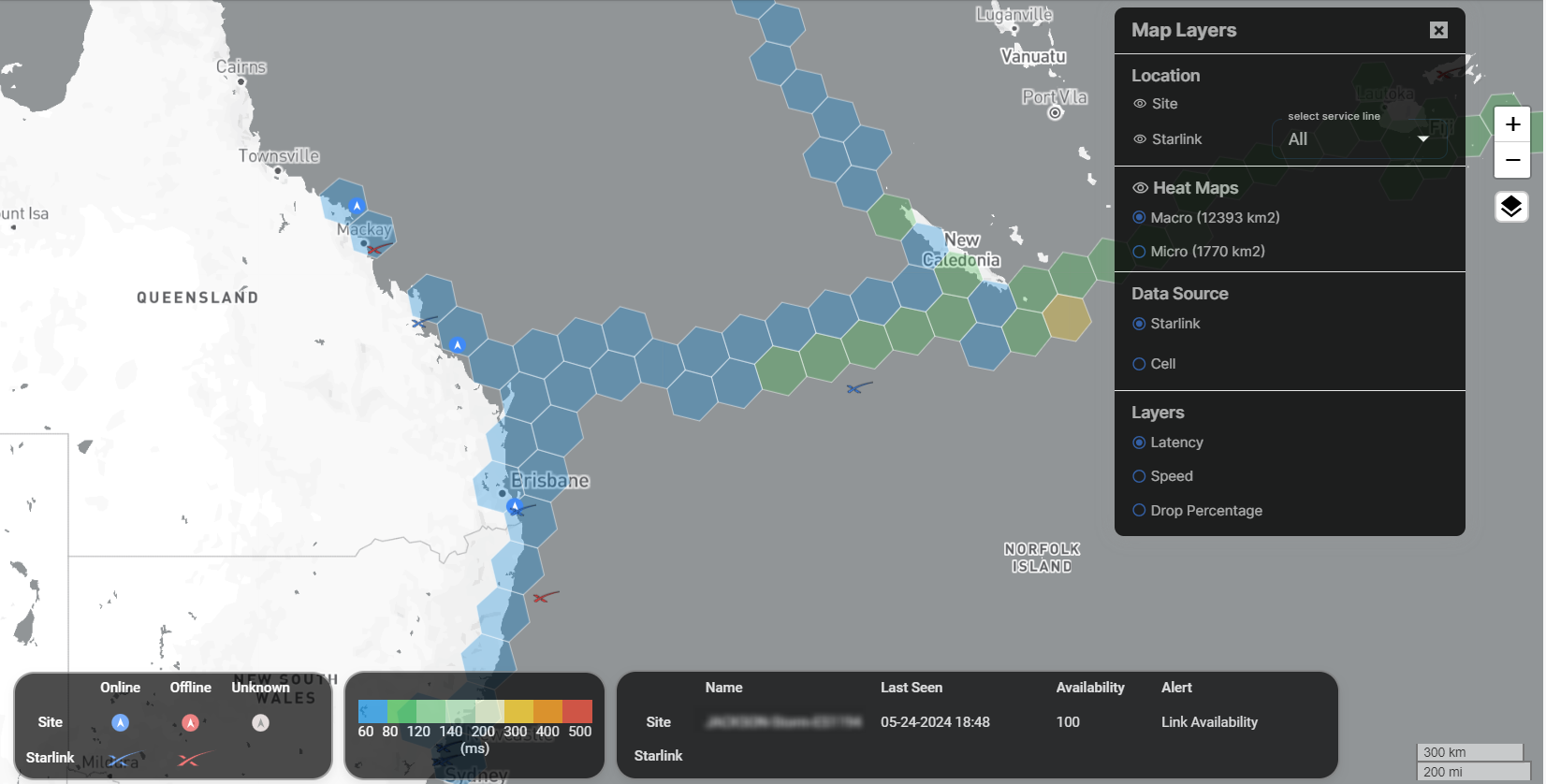The image size is (1546, 784).
Task: Select Micro (1770 km2) heat map
Action: click(1139, 252)
